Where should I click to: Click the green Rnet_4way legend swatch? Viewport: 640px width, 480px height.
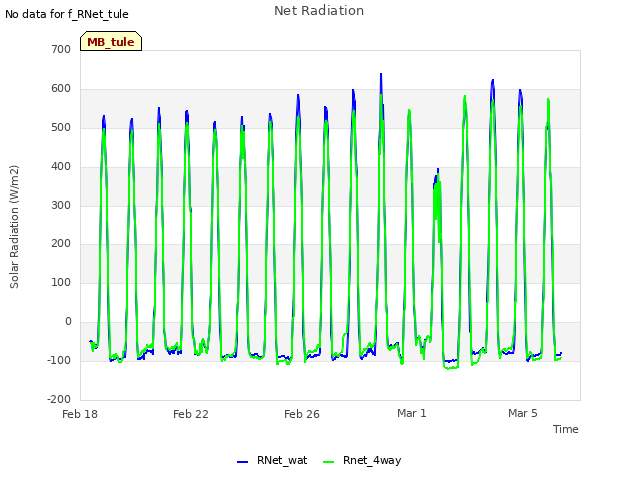[x=328, y=462]
